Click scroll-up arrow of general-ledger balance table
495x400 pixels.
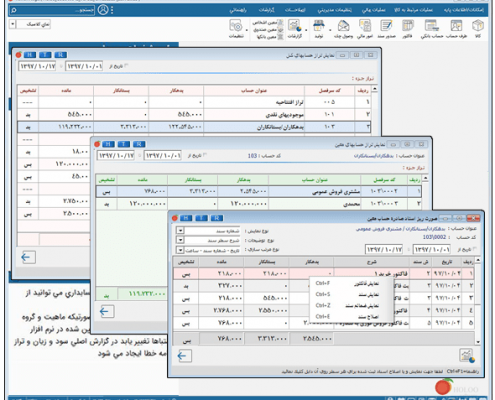point(375,89)
